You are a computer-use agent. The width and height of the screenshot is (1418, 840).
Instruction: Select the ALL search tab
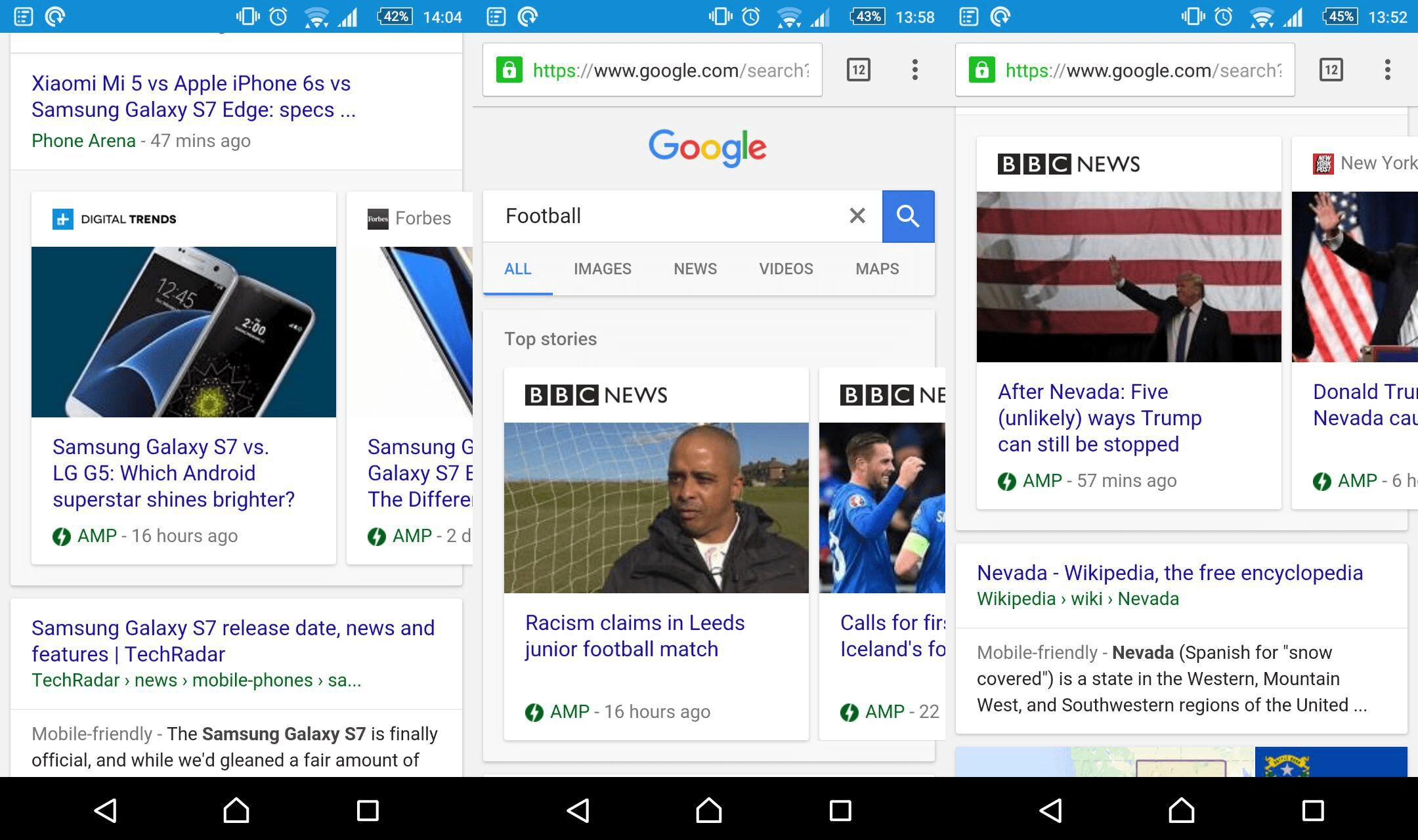518,269
